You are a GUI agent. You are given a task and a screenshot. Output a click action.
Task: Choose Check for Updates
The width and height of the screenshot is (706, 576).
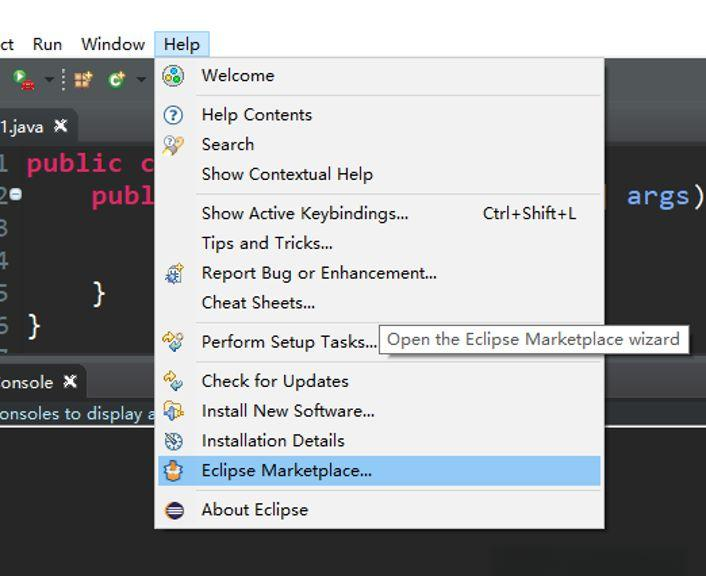pos(379,381)
